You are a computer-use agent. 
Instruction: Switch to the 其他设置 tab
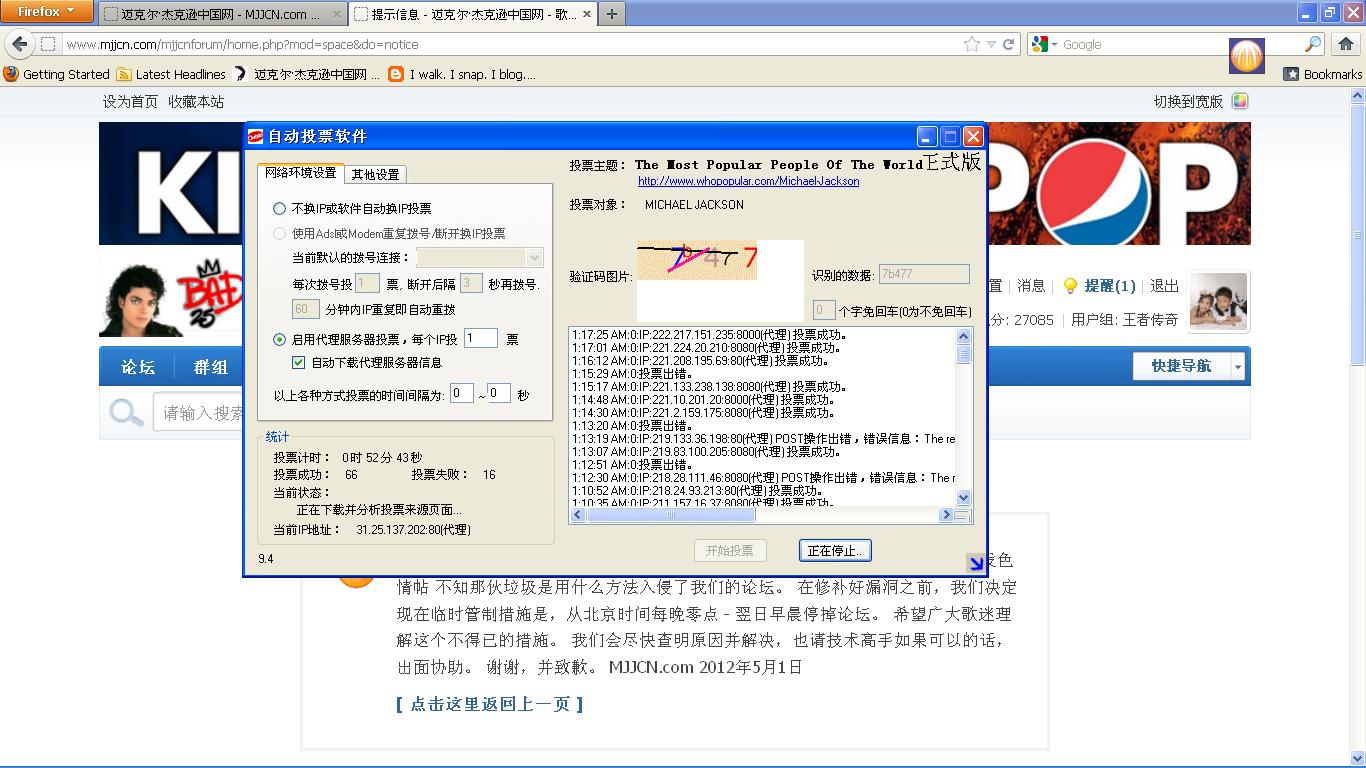point(375,174)
